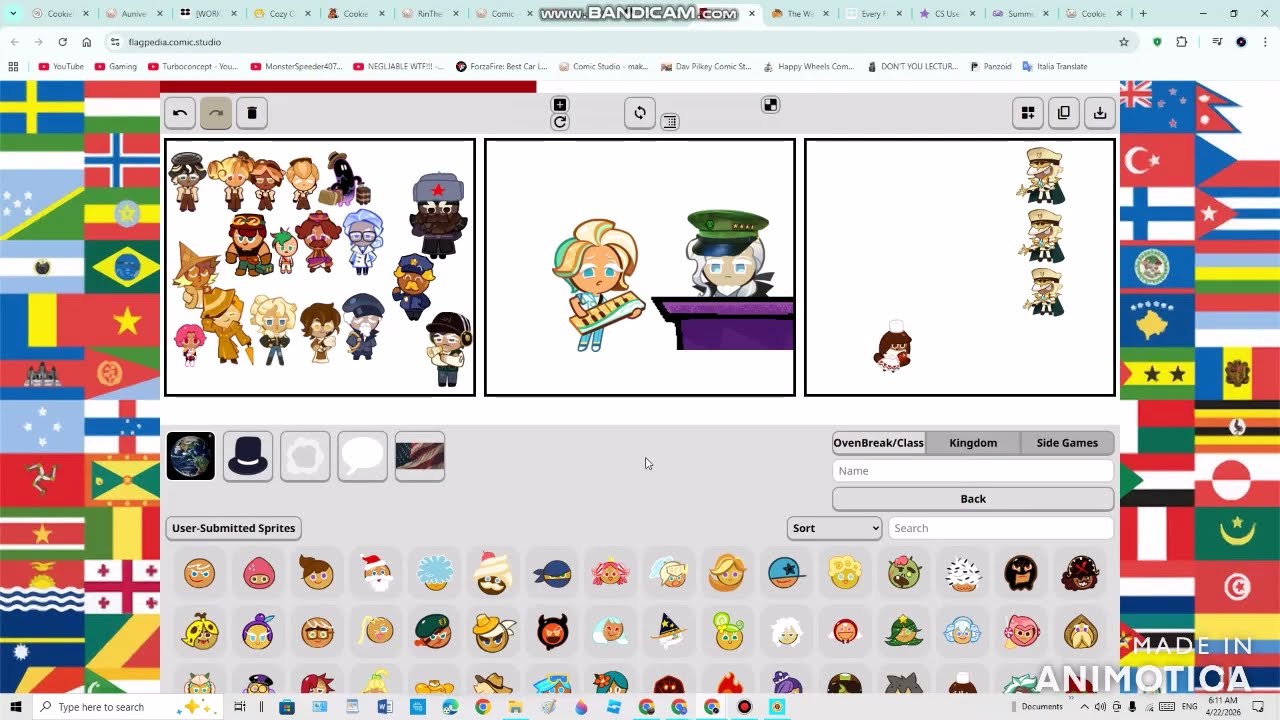Image resolution: width=1280 pixels, height=720 pixels.
Task: Open the Windows Start menu
Action: [16, 707]
